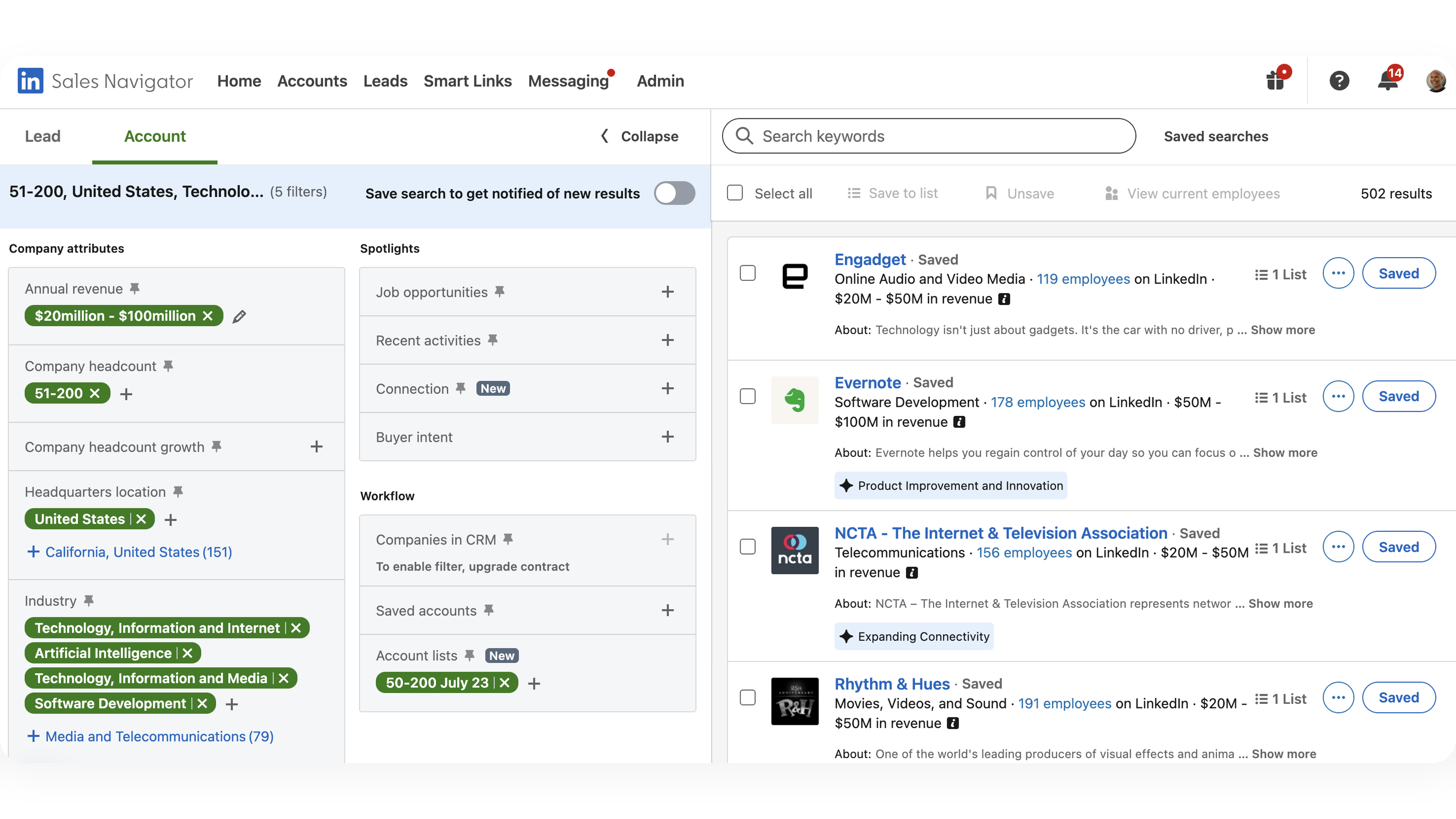The width and height of the screenshot is (1456, 819).
Task: Open Messaging in top navigation
Action: (569, 81)
